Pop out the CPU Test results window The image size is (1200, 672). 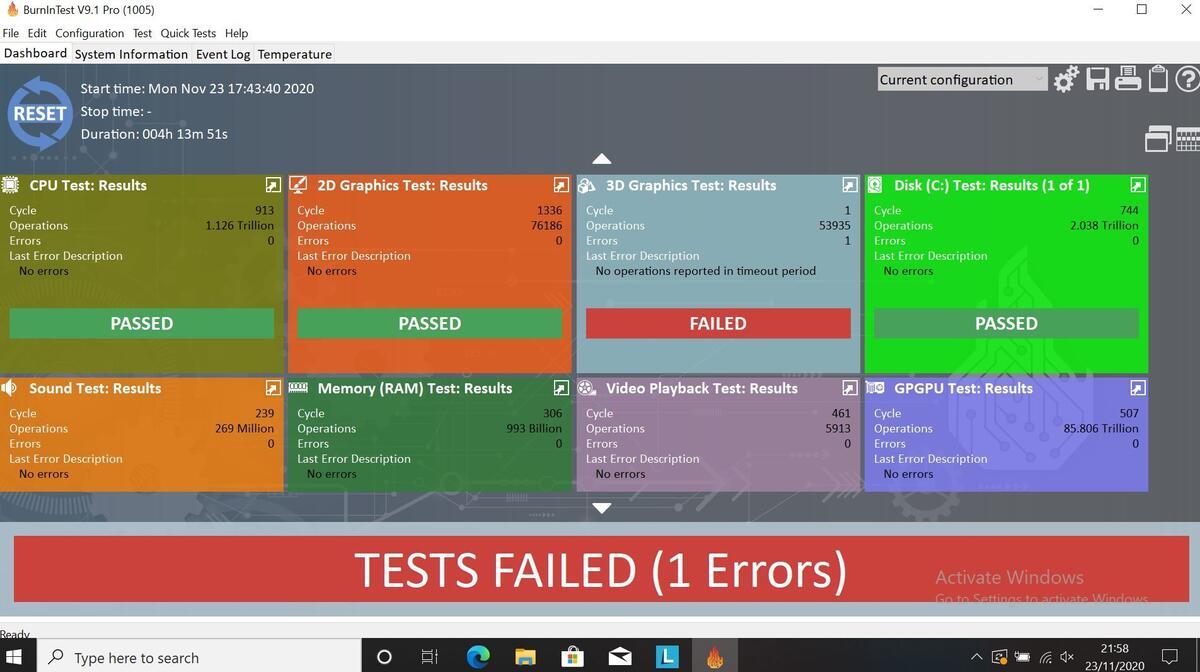pos(273,185)
